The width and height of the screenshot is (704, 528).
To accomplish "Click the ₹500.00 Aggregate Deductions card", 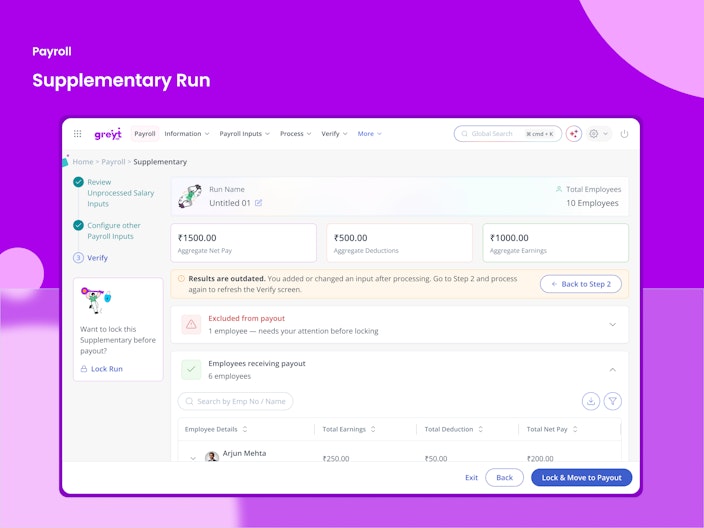I will [x=400, y=243].
